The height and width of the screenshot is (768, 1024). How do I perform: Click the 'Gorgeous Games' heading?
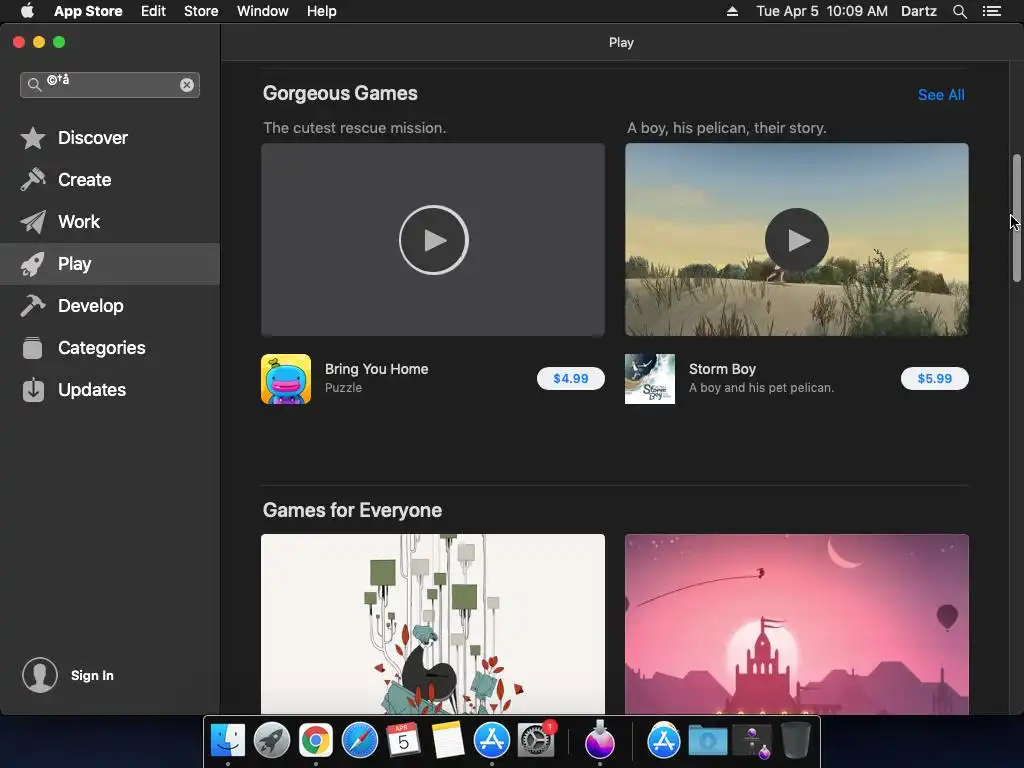pos(340,93)
